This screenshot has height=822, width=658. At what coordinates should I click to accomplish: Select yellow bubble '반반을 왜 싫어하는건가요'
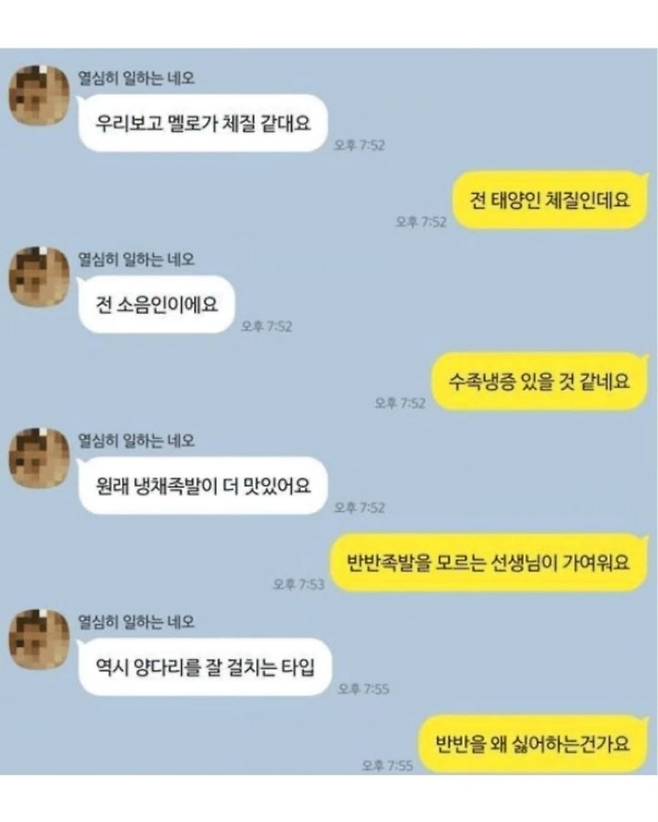point(533,744)
